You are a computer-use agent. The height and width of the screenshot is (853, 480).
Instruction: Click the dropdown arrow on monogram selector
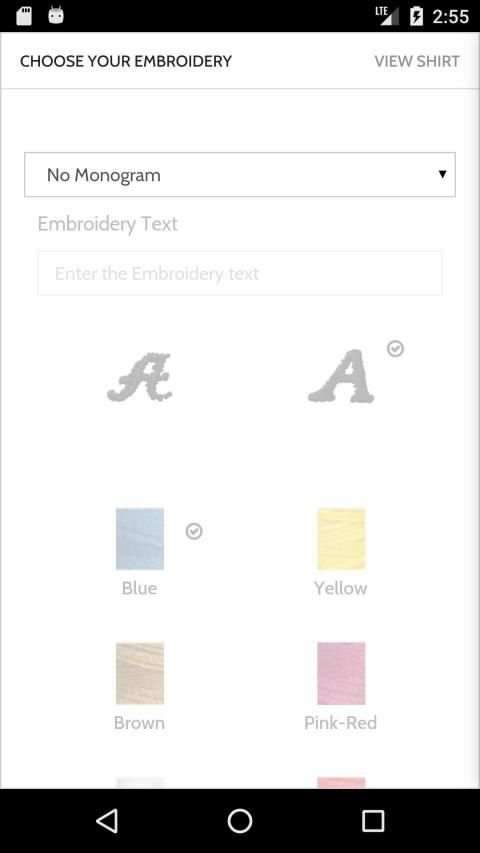pyautogui.click(x=442, y=174)
